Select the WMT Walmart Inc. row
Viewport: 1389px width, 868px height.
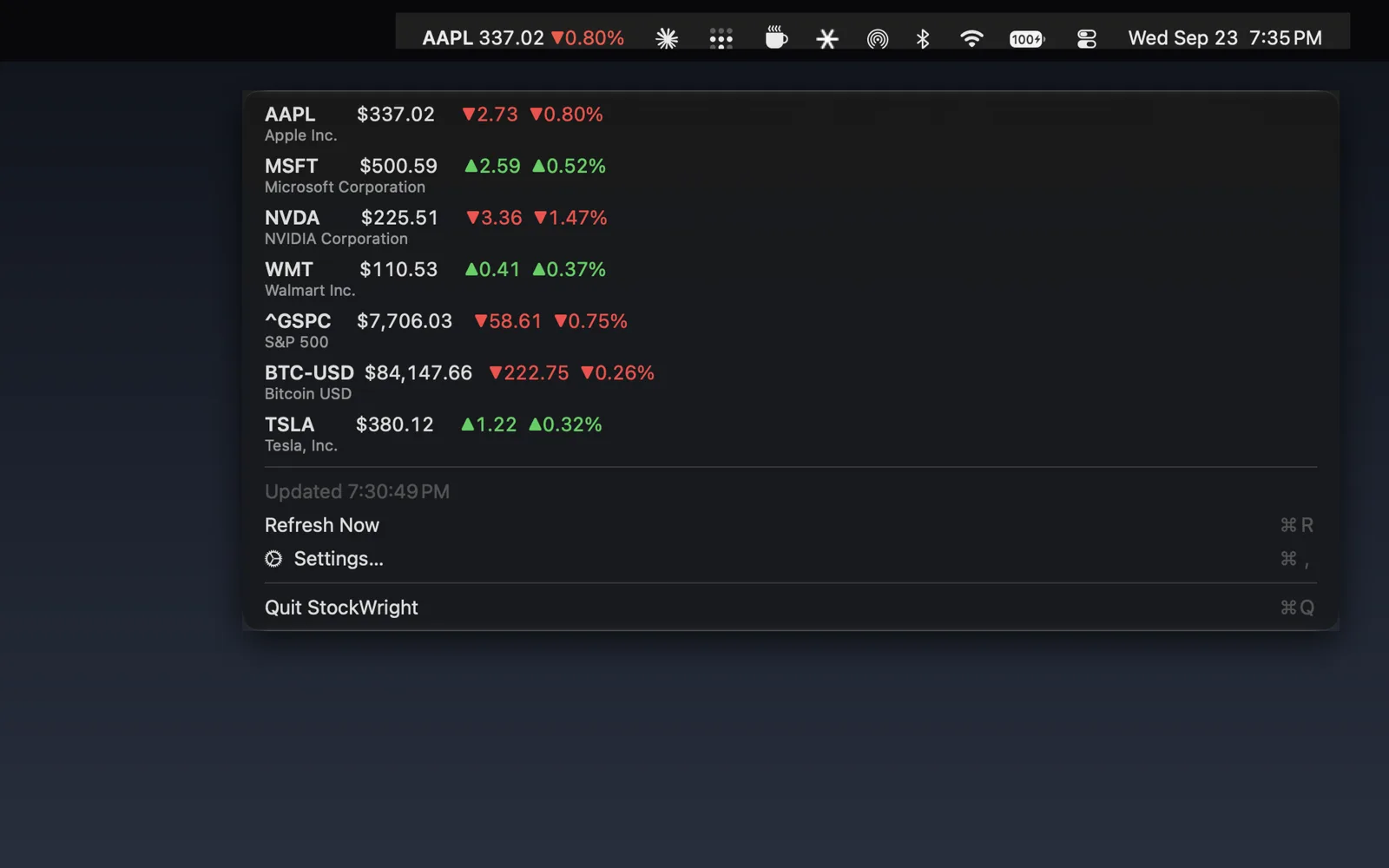pyautogui.click(x=790, y=279)
